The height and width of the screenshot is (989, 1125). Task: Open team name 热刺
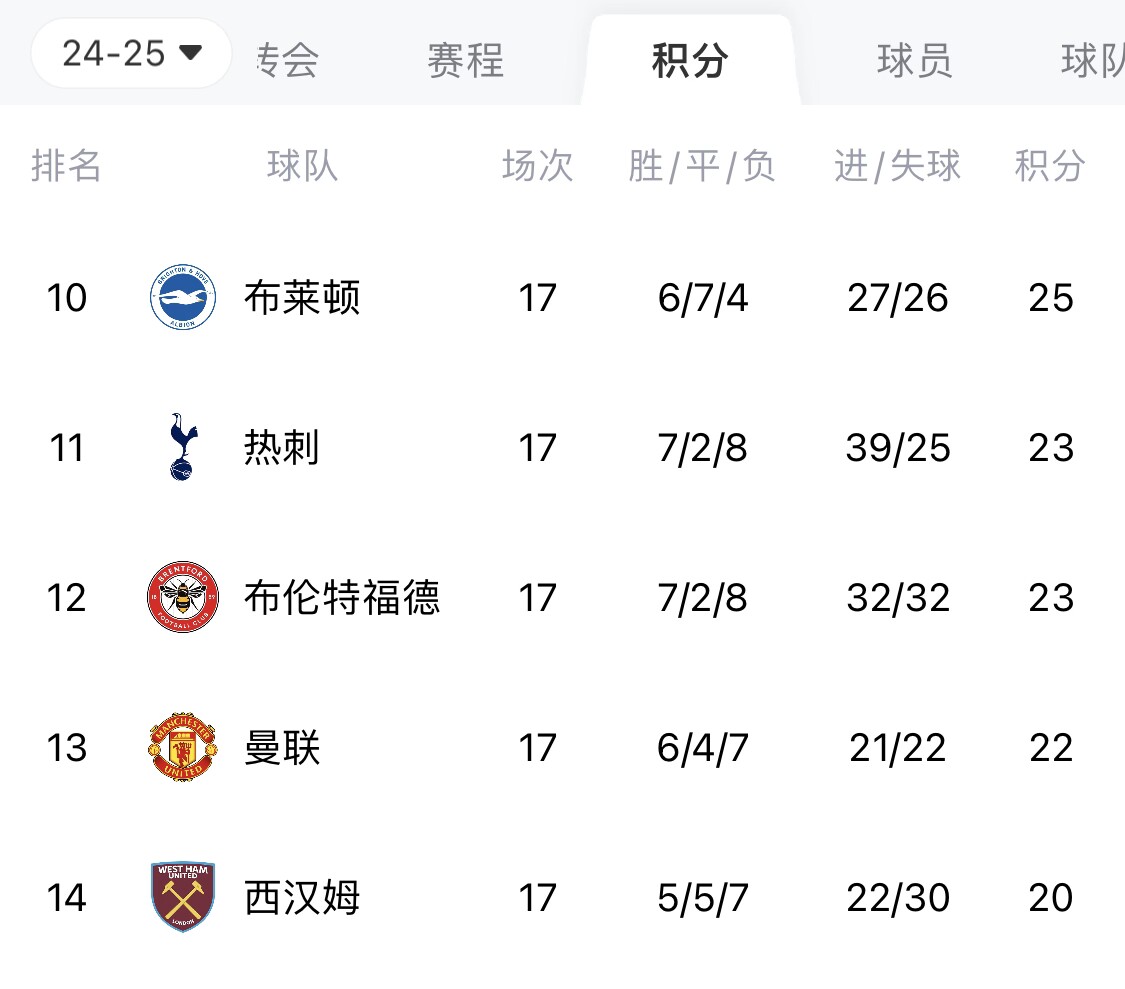point(281,447)
